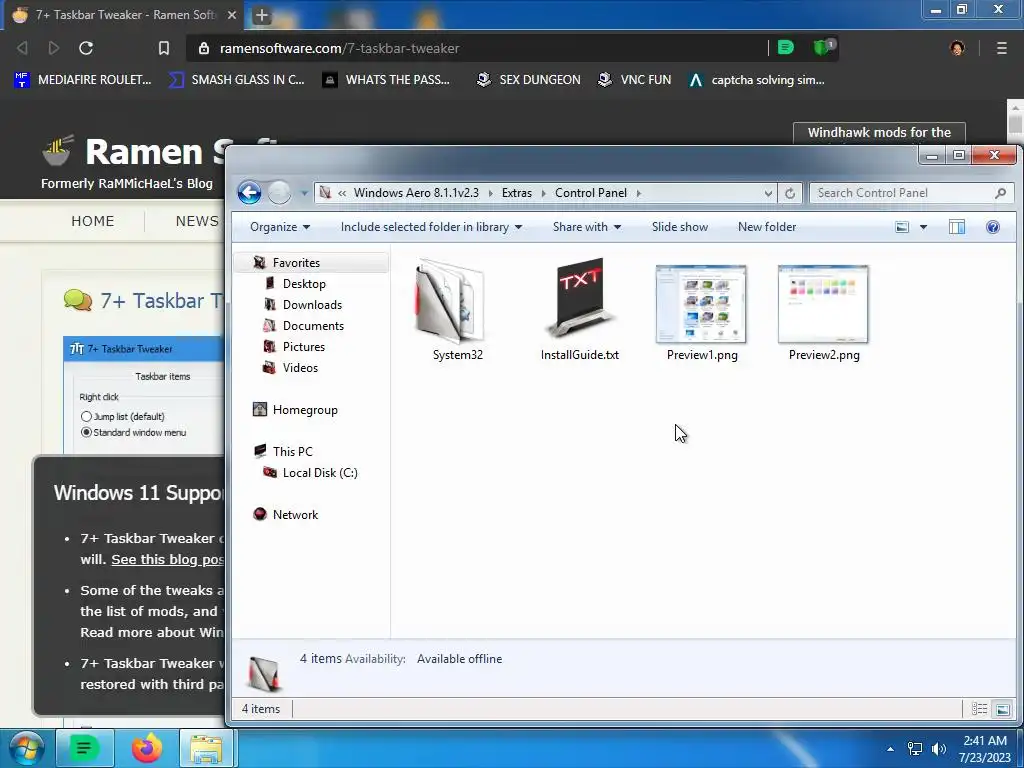1024x768 pixels.
Task: Select Jump list (default) radio button
Action: click(86, 416)
